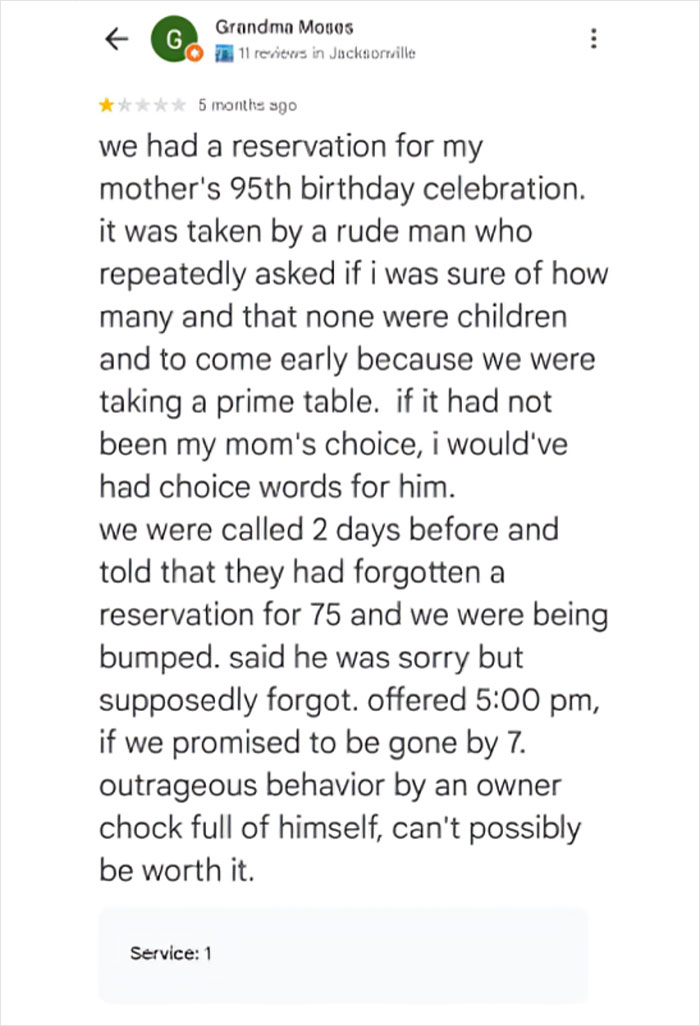
Task: Click the back arrow icon
Action: click(114, 39)
